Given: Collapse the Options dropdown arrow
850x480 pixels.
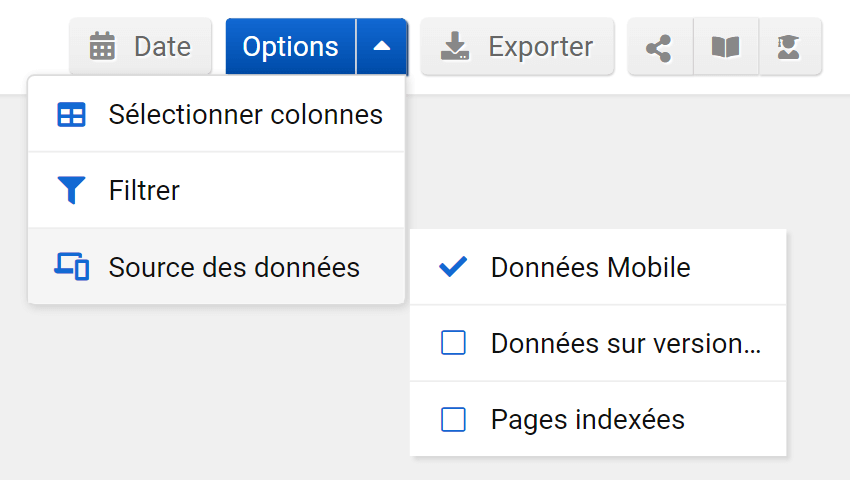Looking at the screenshot, I should point(382,47).
